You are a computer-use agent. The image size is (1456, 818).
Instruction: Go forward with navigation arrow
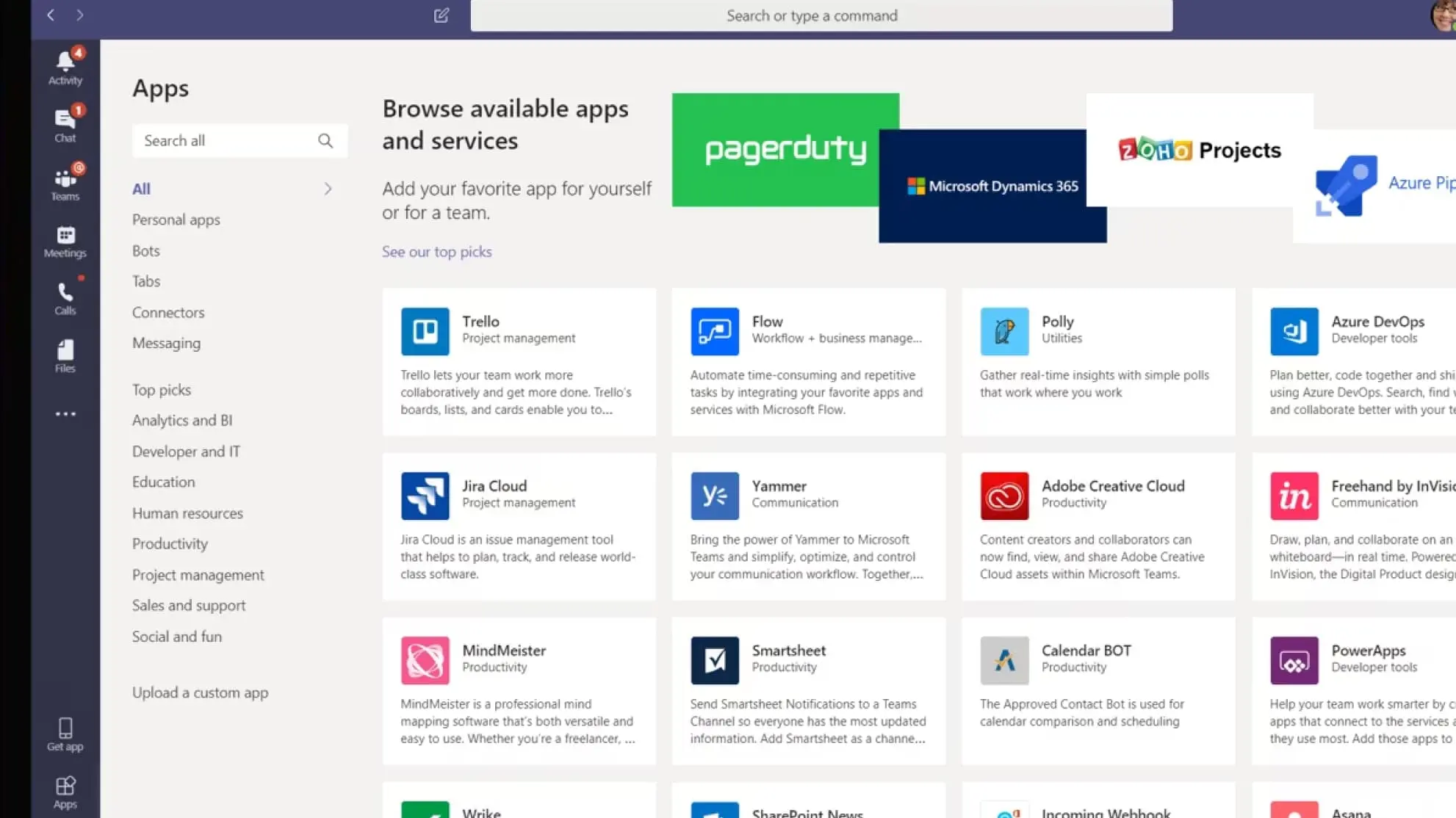pos(79,15)
